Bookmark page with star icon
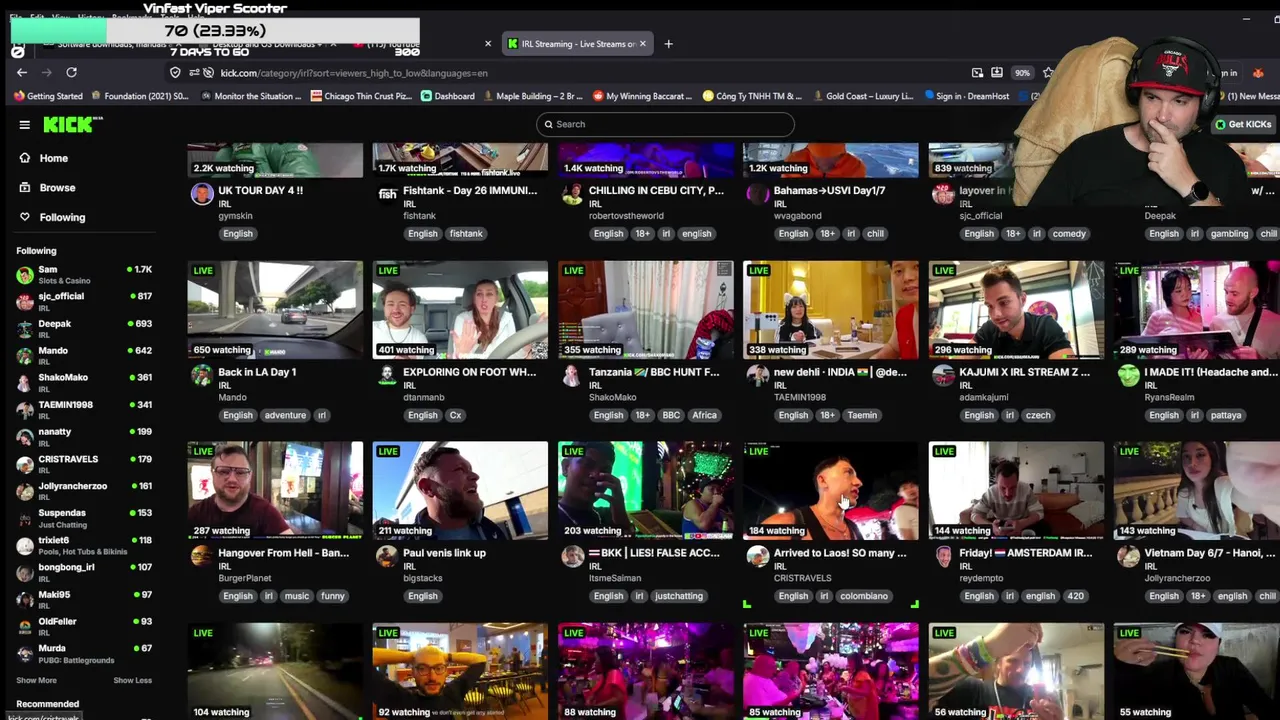The width and height of the screenshot is (1280, 720). coord(1047,72)
